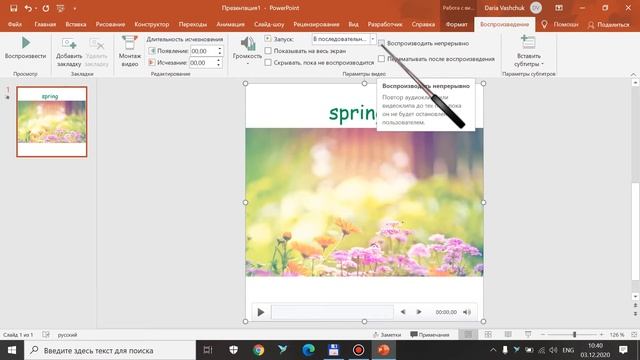Open Chrome from the taskbar
Screen dimensions: 640x360
coord(258,350)
